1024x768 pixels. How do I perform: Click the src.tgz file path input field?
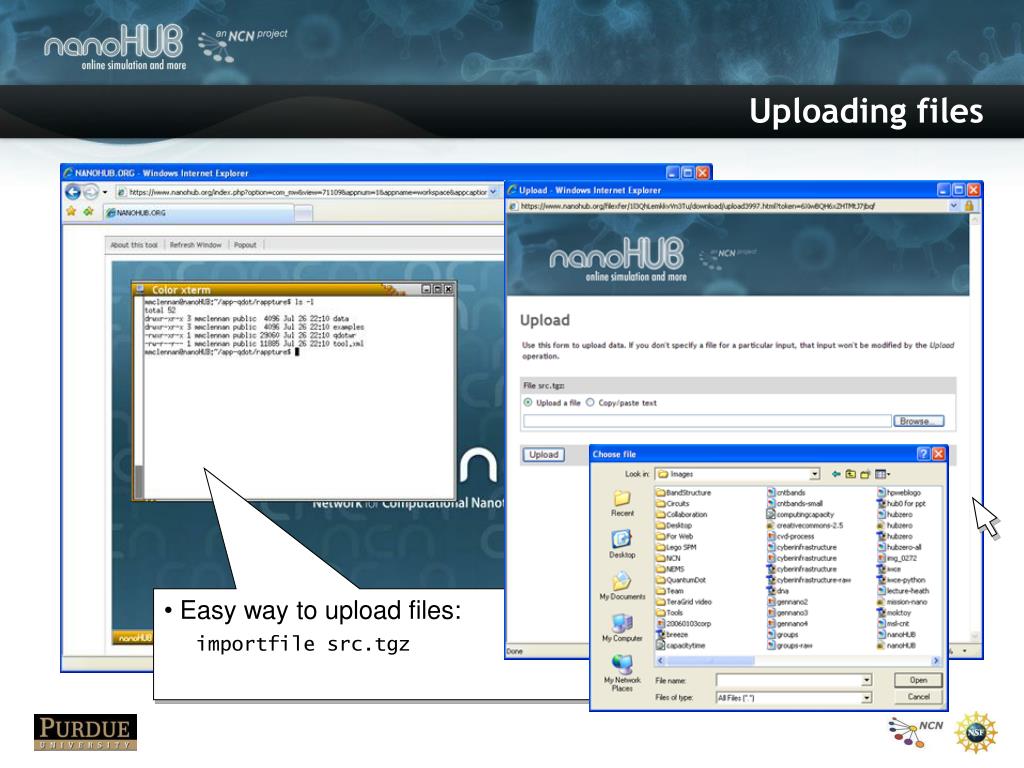pyautogui.click(x=707, y=421)
